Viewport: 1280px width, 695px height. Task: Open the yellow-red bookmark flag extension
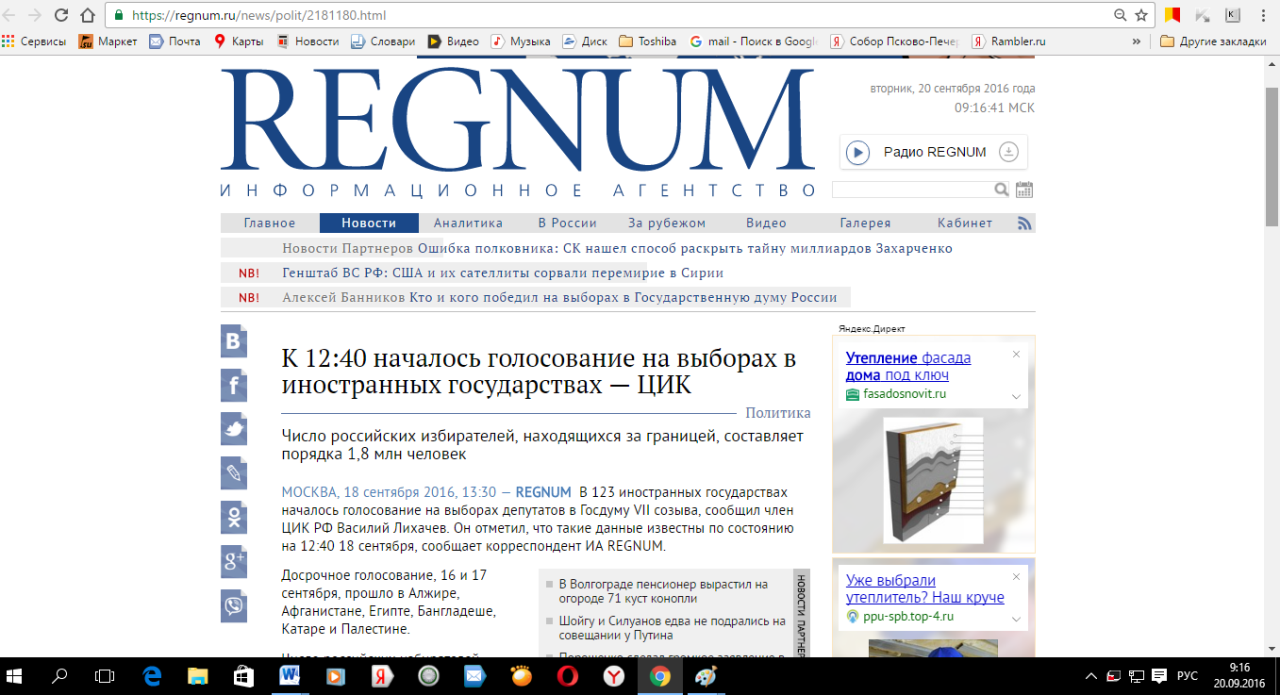[1173, 15]
